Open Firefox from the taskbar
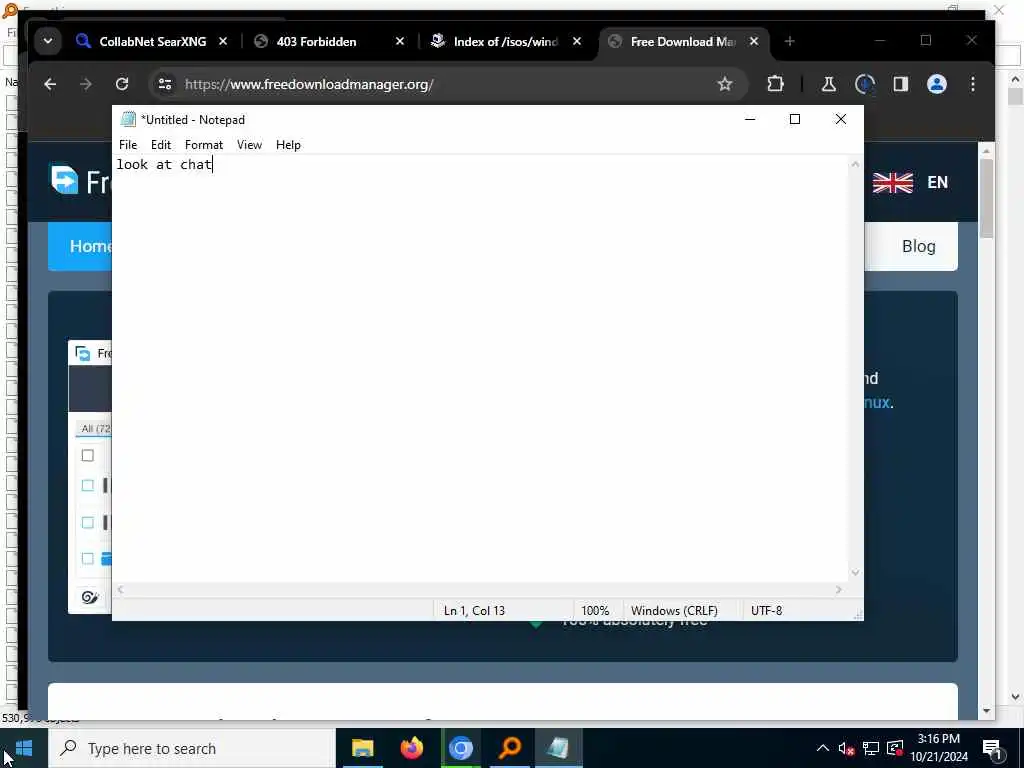 pos(411,748)
